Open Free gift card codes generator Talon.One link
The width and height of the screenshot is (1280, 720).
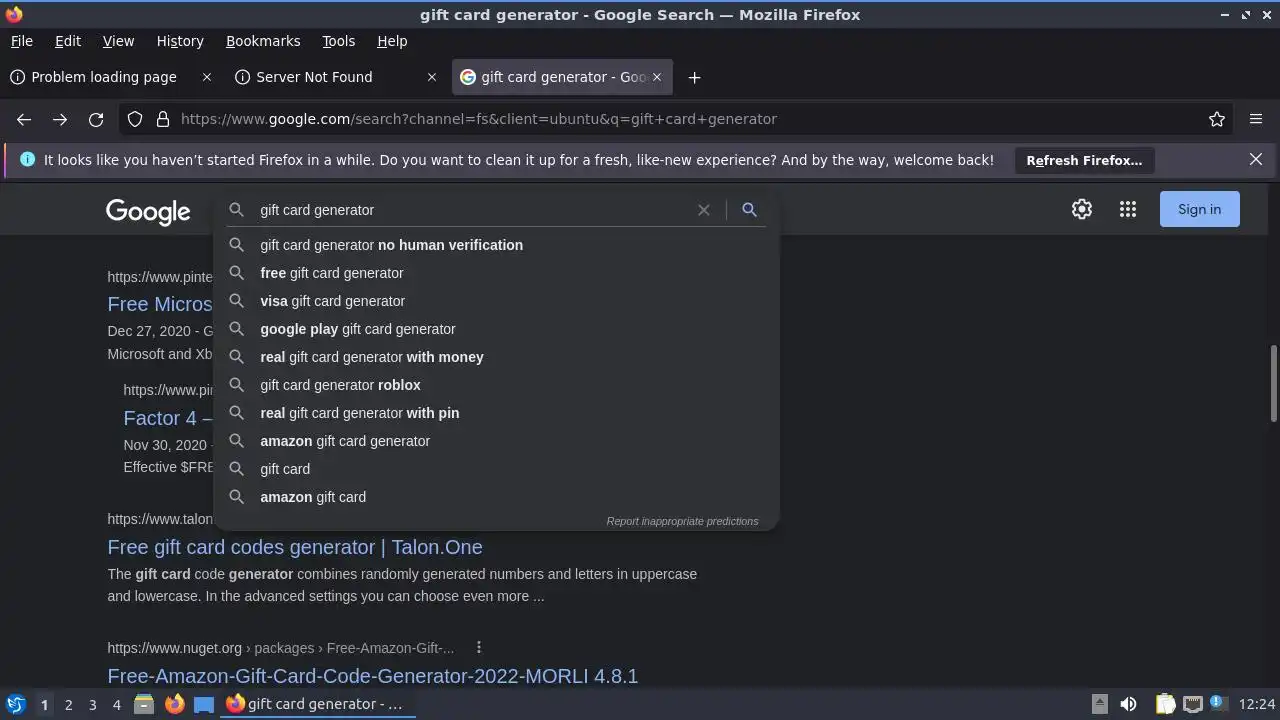click(x=295, y=547)
